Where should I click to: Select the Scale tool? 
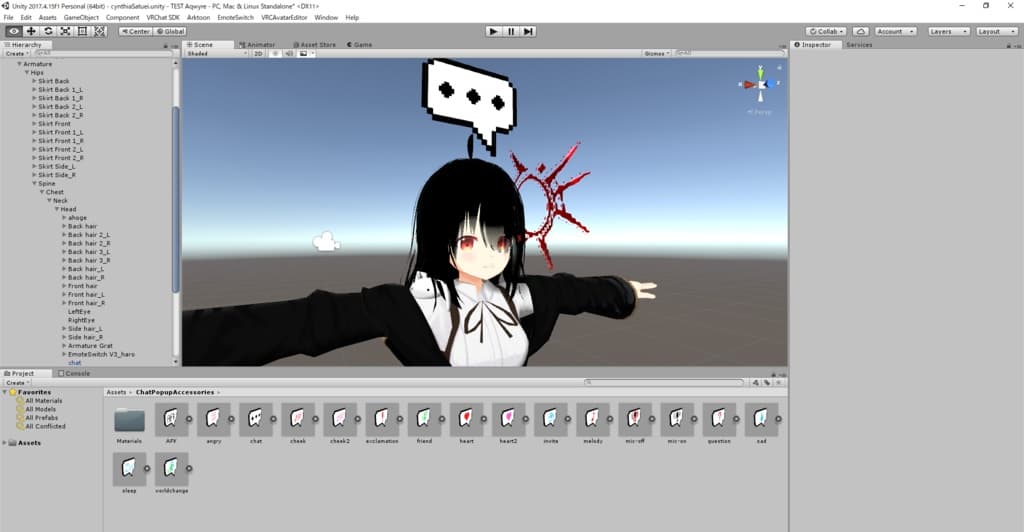click(x=65, y=31)
